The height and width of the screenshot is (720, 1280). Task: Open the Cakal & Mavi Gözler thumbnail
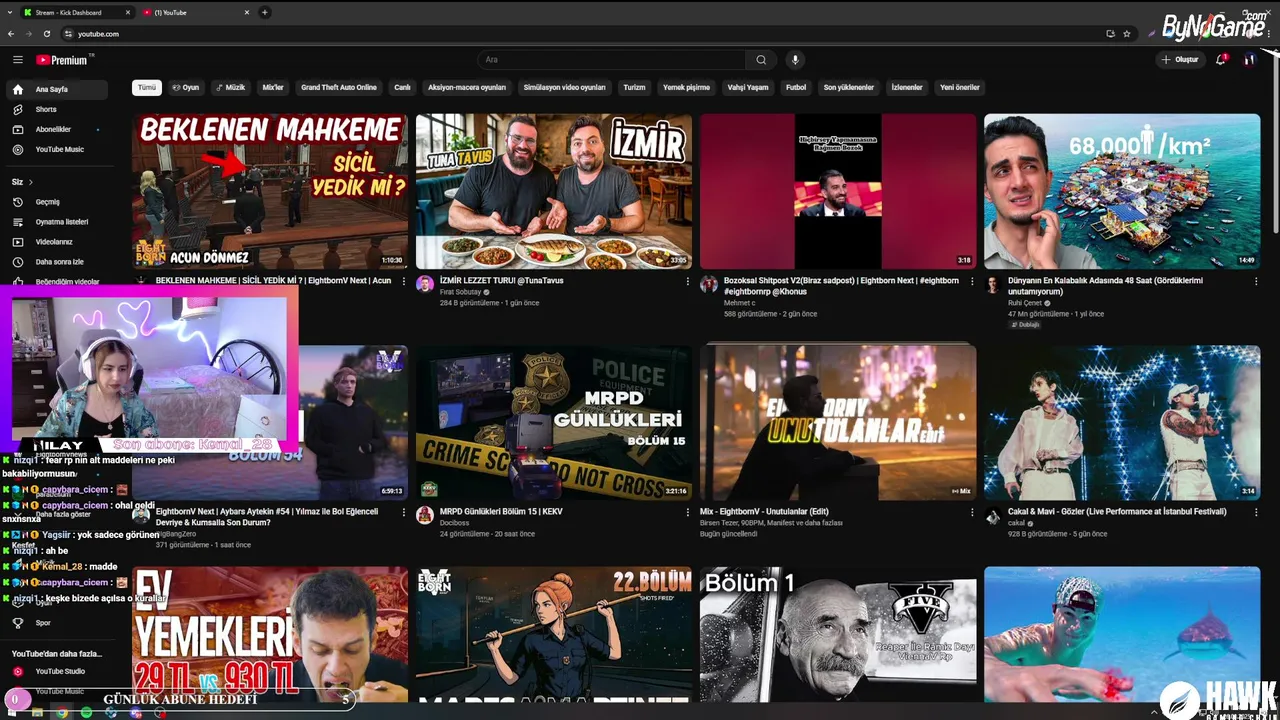pos(1122,422)
